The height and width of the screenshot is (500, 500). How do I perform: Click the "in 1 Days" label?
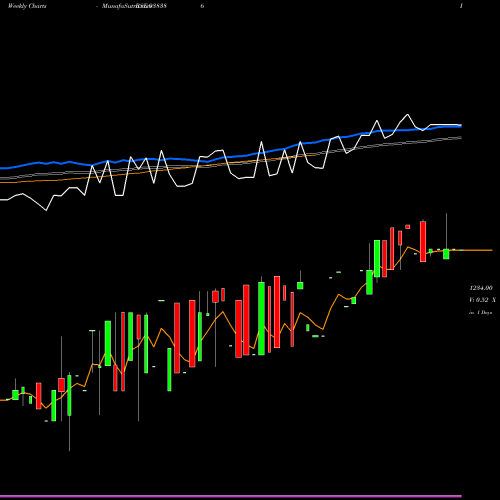pos(480,313)
